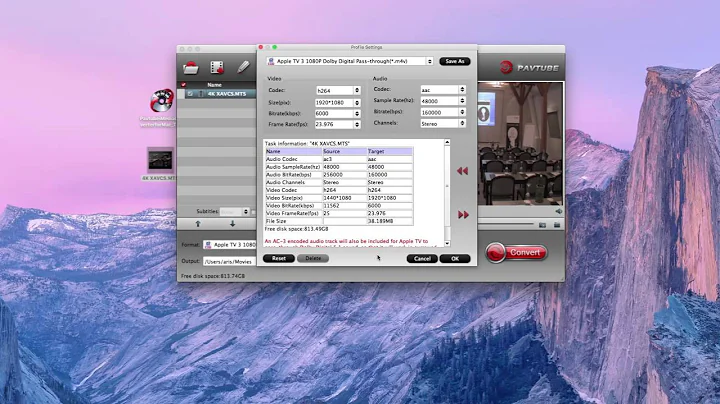Screen dimensions: 720x404
Task: Click the add video filmstrip icon
Action: (x=217, y=67)
